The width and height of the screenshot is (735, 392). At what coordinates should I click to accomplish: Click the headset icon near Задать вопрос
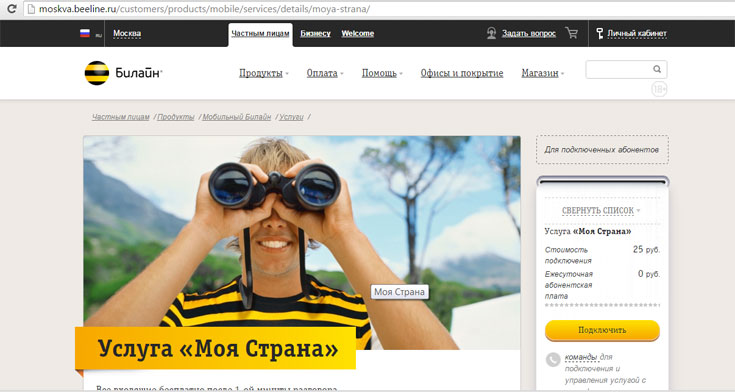491,33
